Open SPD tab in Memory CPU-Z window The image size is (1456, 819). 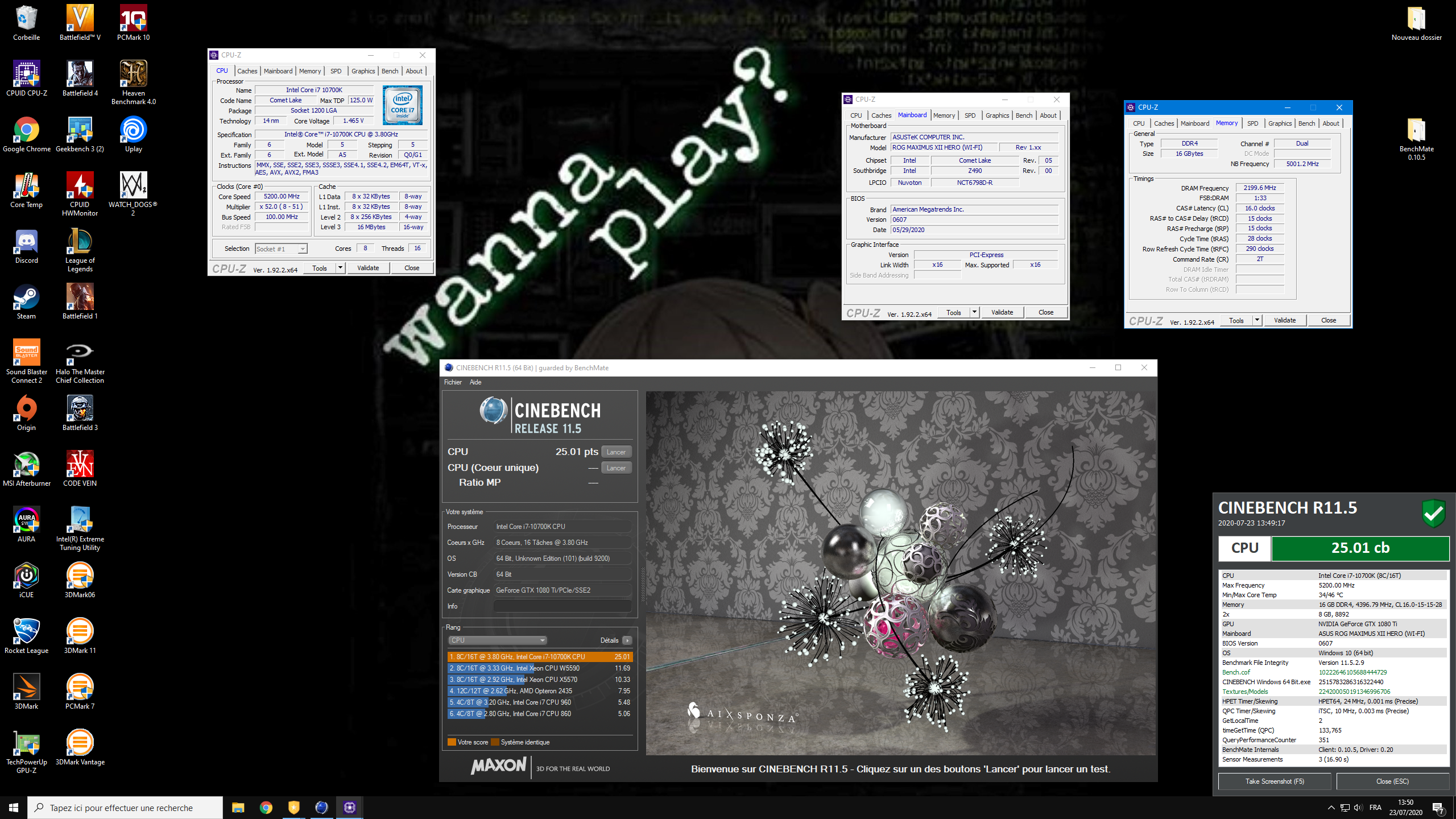point(1252,123)
